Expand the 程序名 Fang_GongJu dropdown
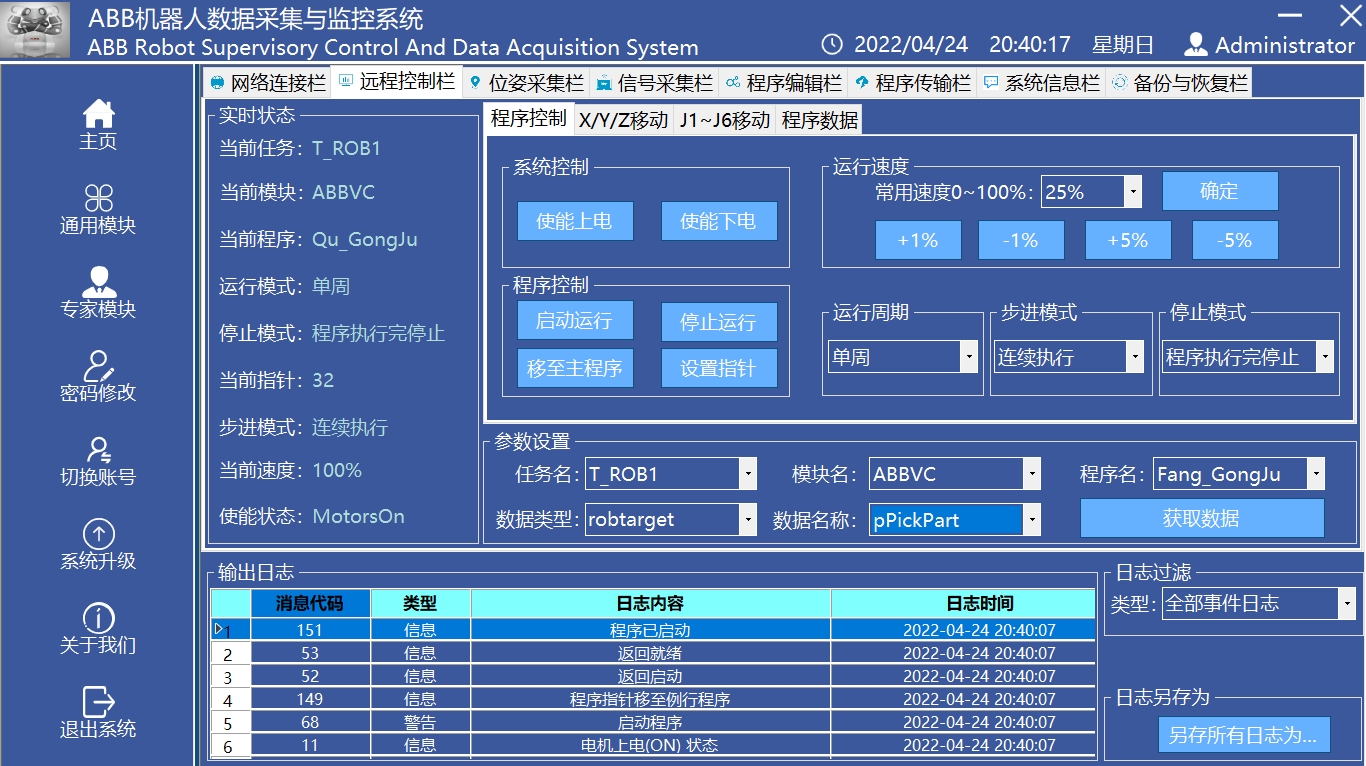The height and width of the screenshot is (766, 1366). coord(1316,474)
